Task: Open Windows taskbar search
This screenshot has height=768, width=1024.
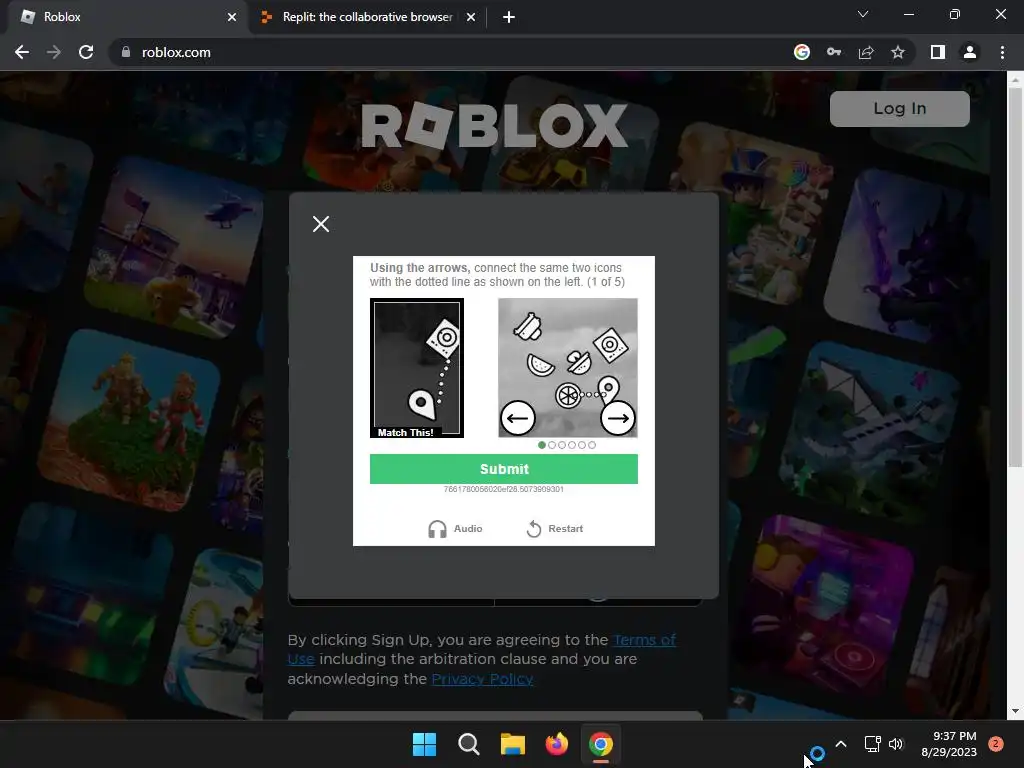Action: [469, 744]
